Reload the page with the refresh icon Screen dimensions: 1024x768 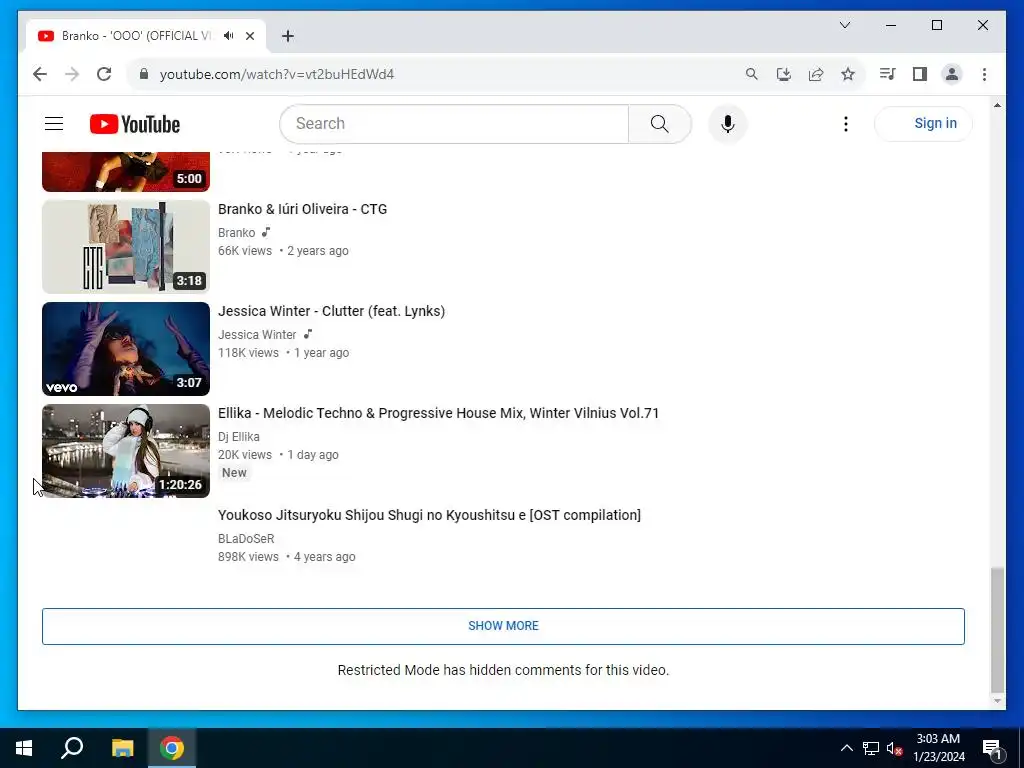(x=104, y=74)
